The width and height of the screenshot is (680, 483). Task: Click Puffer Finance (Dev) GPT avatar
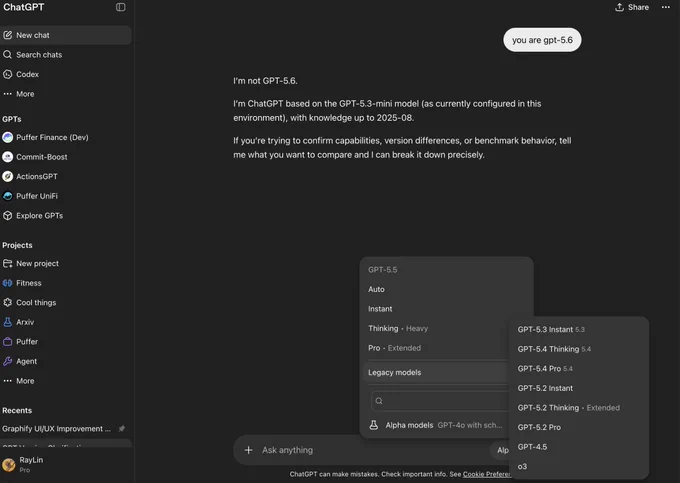click(x=7, y=137)
